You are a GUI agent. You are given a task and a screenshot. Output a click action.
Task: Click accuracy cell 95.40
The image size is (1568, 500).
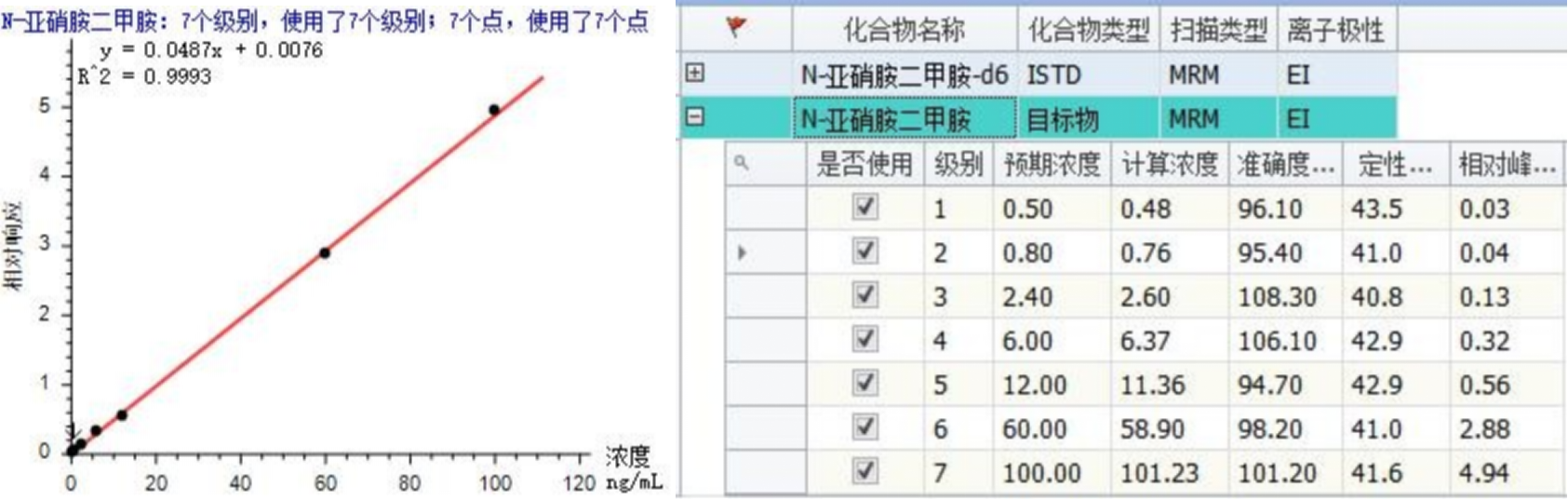point(1285,252)
